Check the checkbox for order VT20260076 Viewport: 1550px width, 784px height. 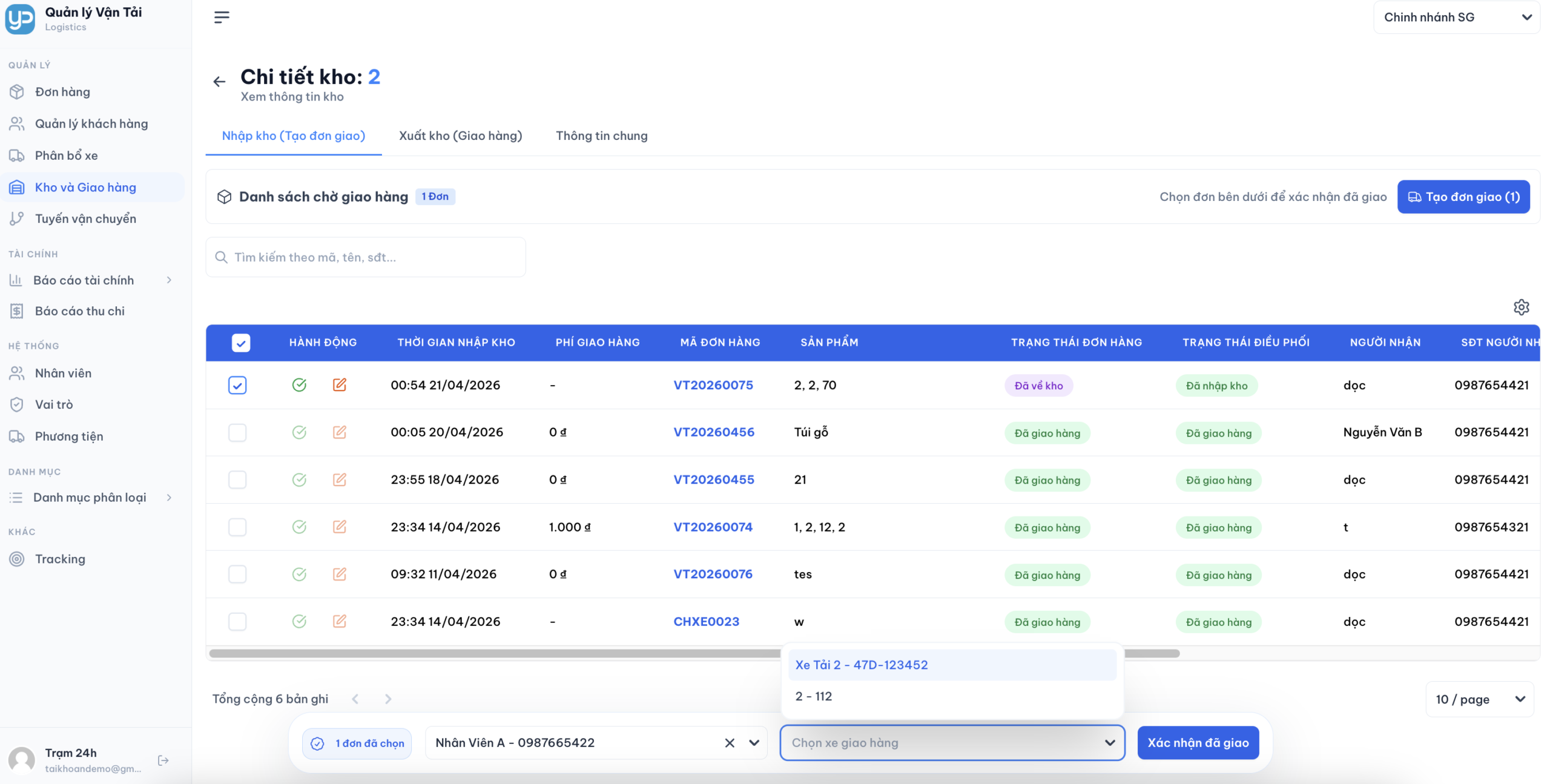237,574
